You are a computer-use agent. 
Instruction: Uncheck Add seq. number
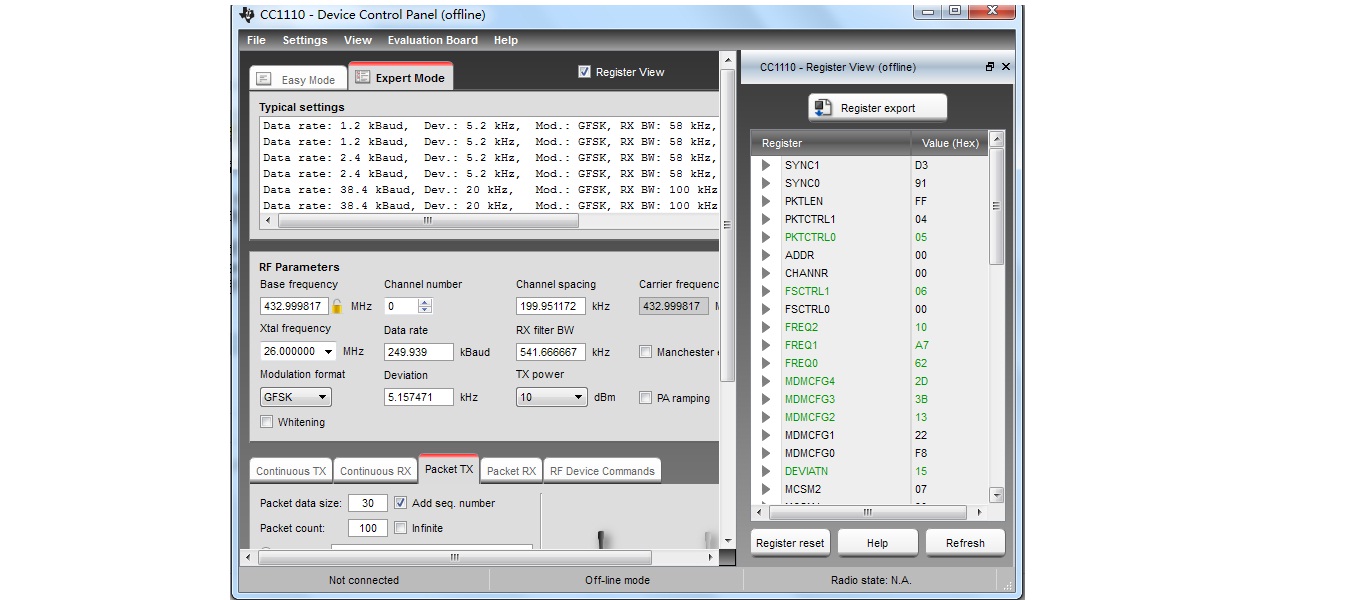(401, 503)
